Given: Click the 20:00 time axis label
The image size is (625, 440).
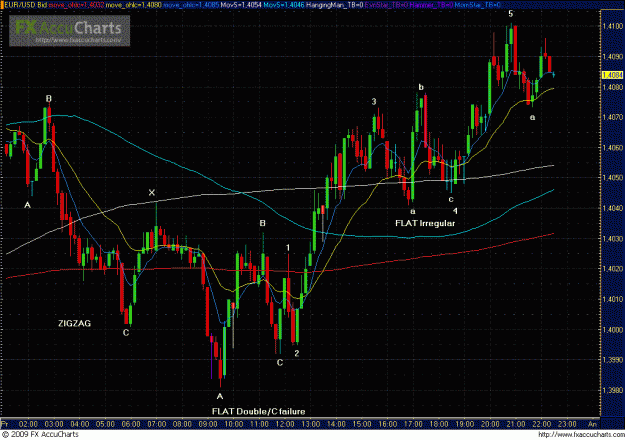Looking at the screenshot, I should [490, 424].
